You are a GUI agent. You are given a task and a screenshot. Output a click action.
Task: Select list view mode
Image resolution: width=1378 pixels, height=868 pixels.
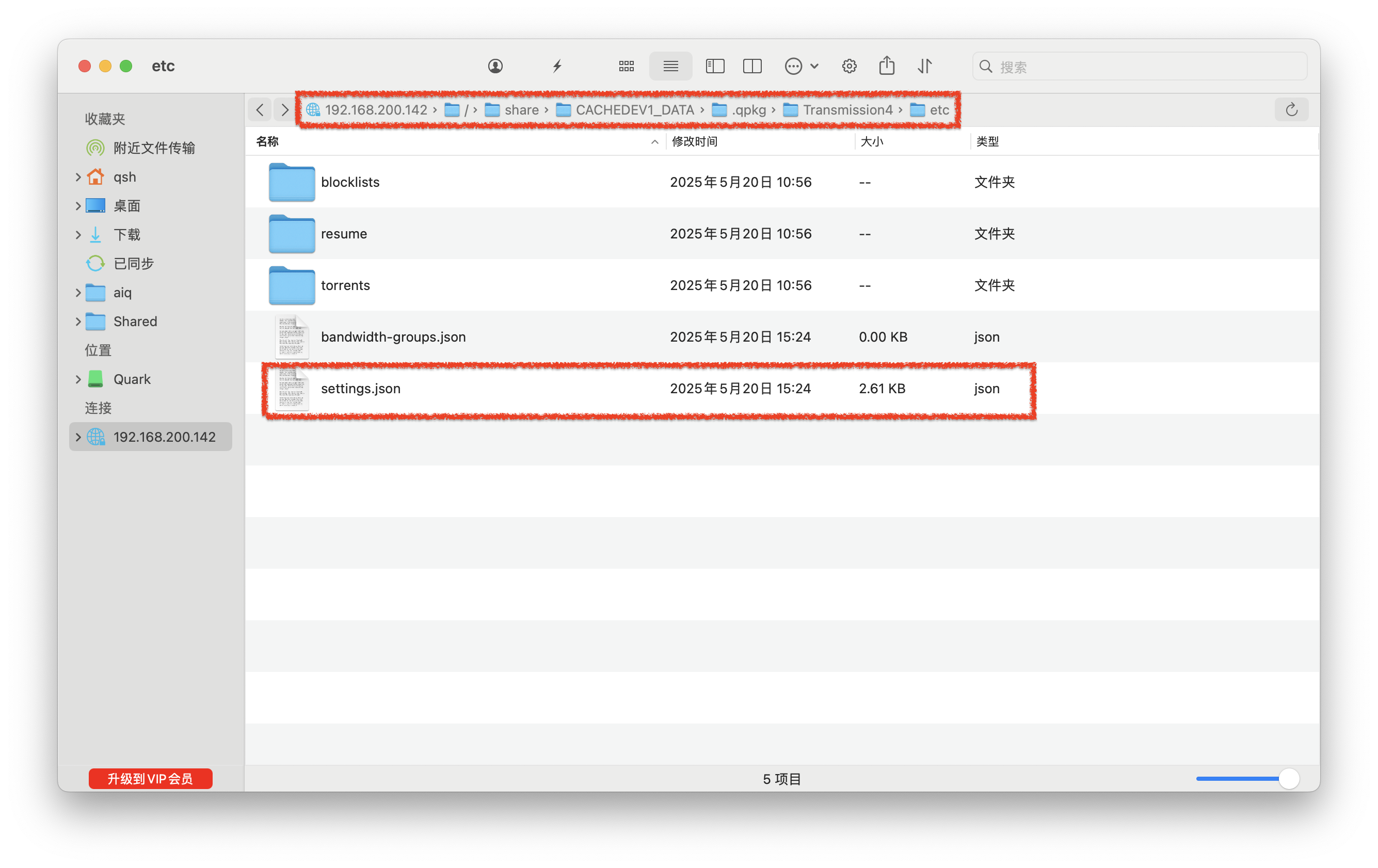click(670, 67)
